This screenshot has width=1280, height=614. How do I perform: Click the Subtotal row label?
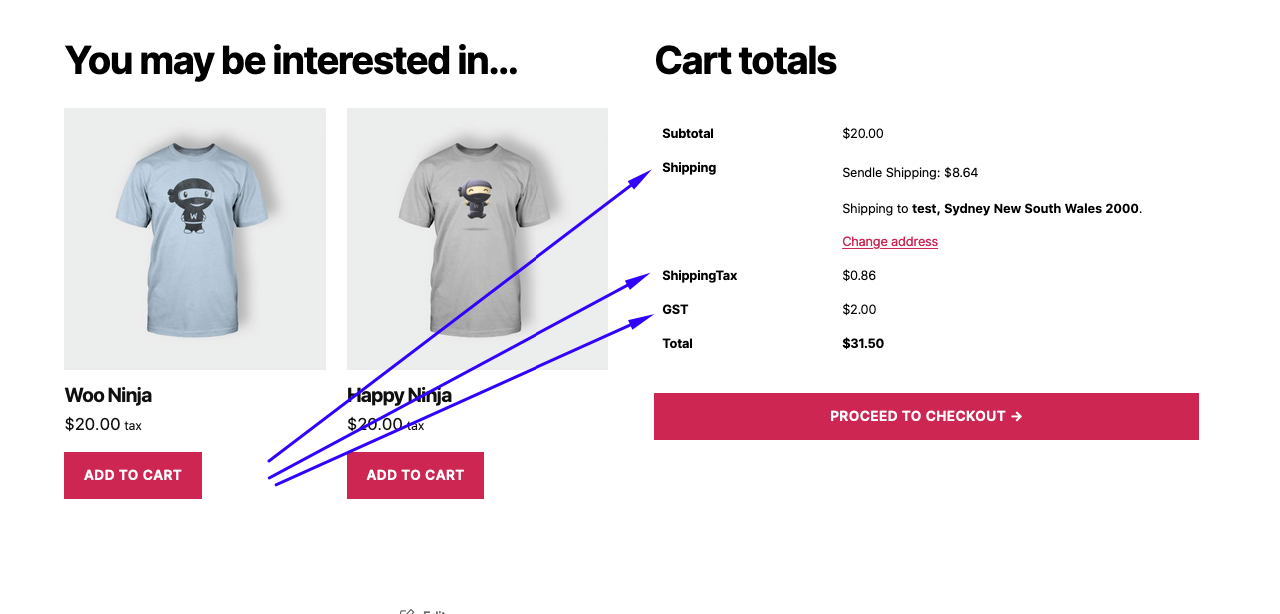[688, 133]
